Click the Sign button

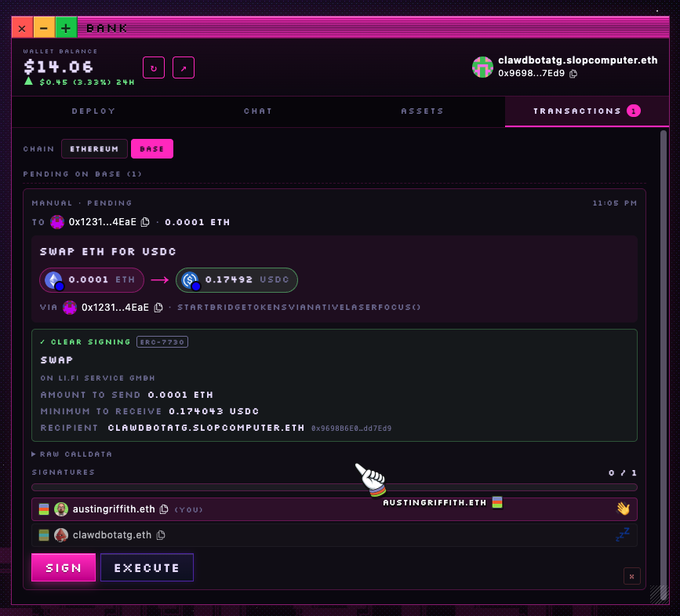63,567
